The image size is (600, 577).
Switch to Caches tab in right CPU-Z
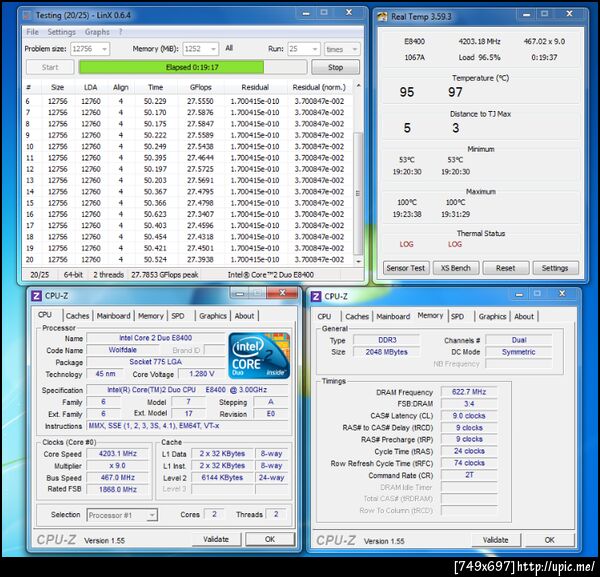point(357,316)
